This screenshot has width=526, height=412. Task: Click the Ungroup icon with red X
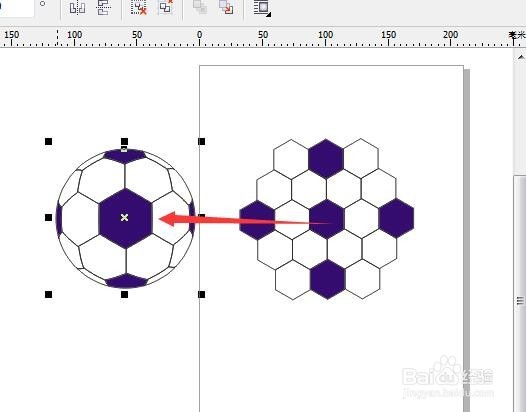(139, 8)
